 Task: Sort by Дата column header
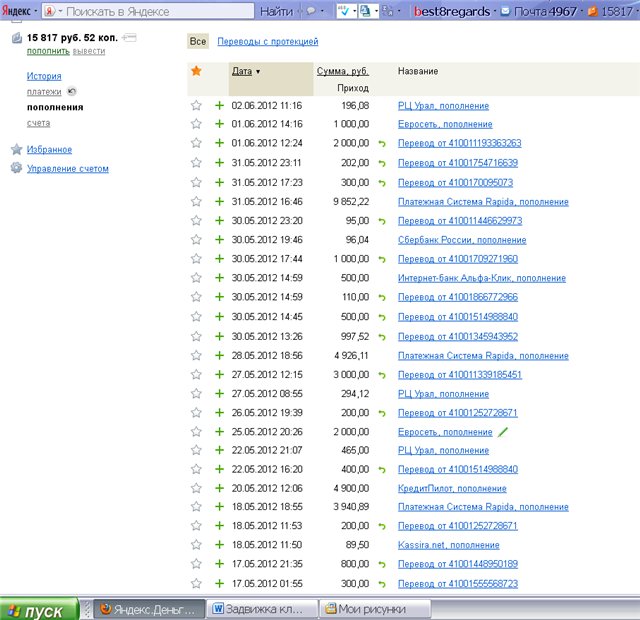tap(242, 71)
